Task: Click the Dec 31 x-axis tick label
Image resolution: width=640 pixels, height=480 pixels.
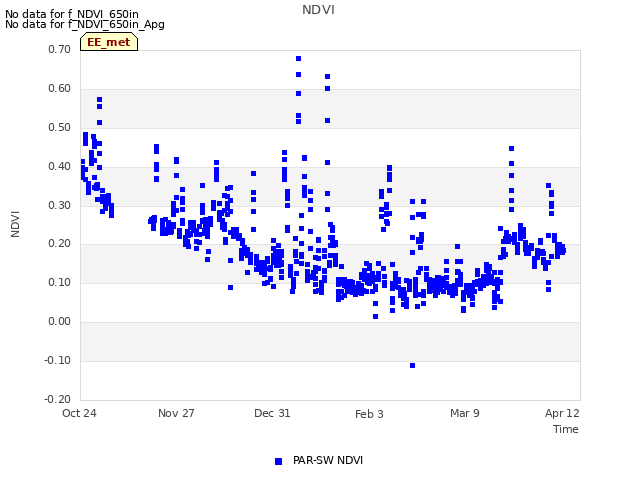Action: point(272,413)
